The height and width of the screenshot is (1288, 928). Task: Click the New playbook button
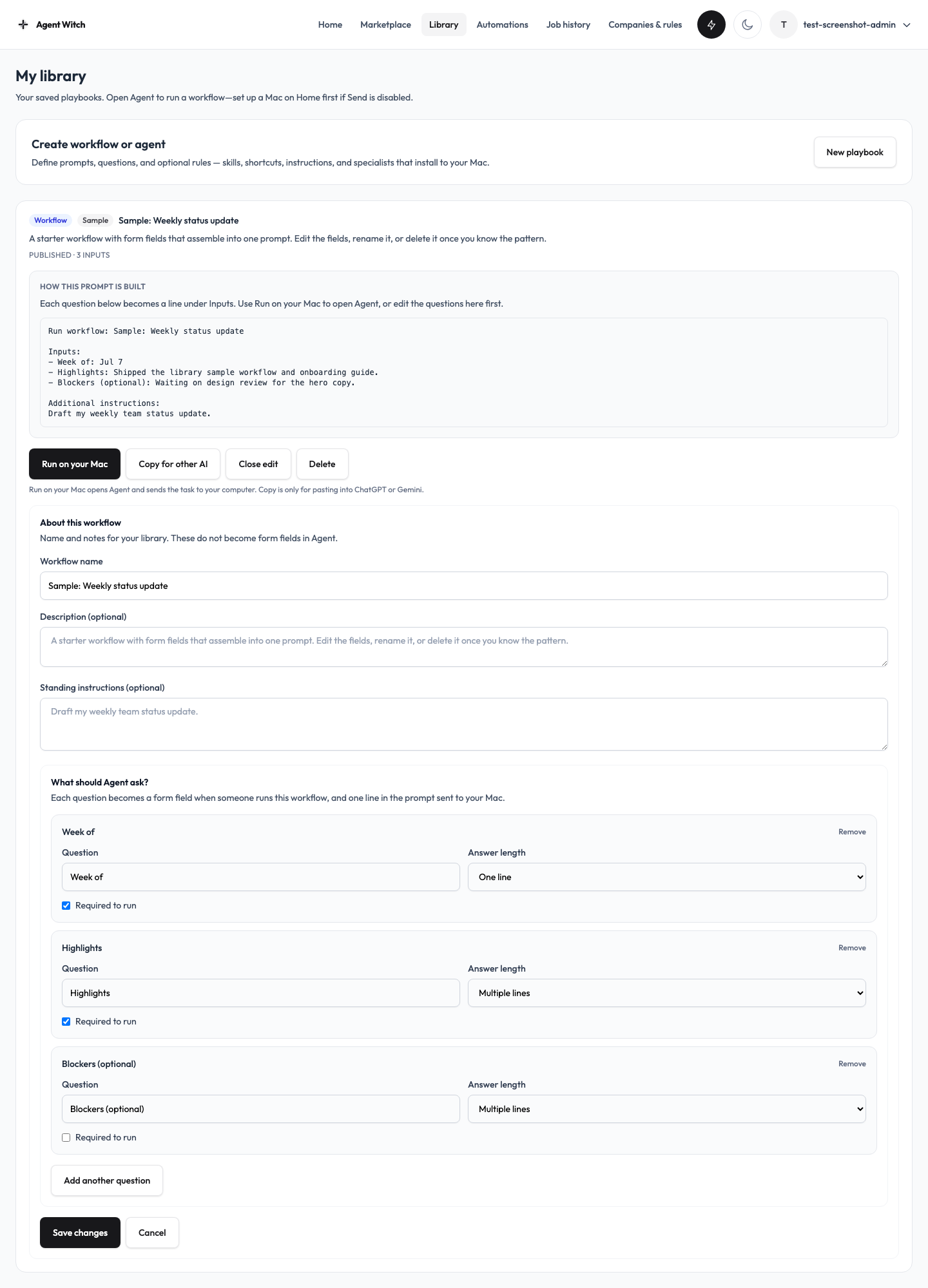[855, 152]
